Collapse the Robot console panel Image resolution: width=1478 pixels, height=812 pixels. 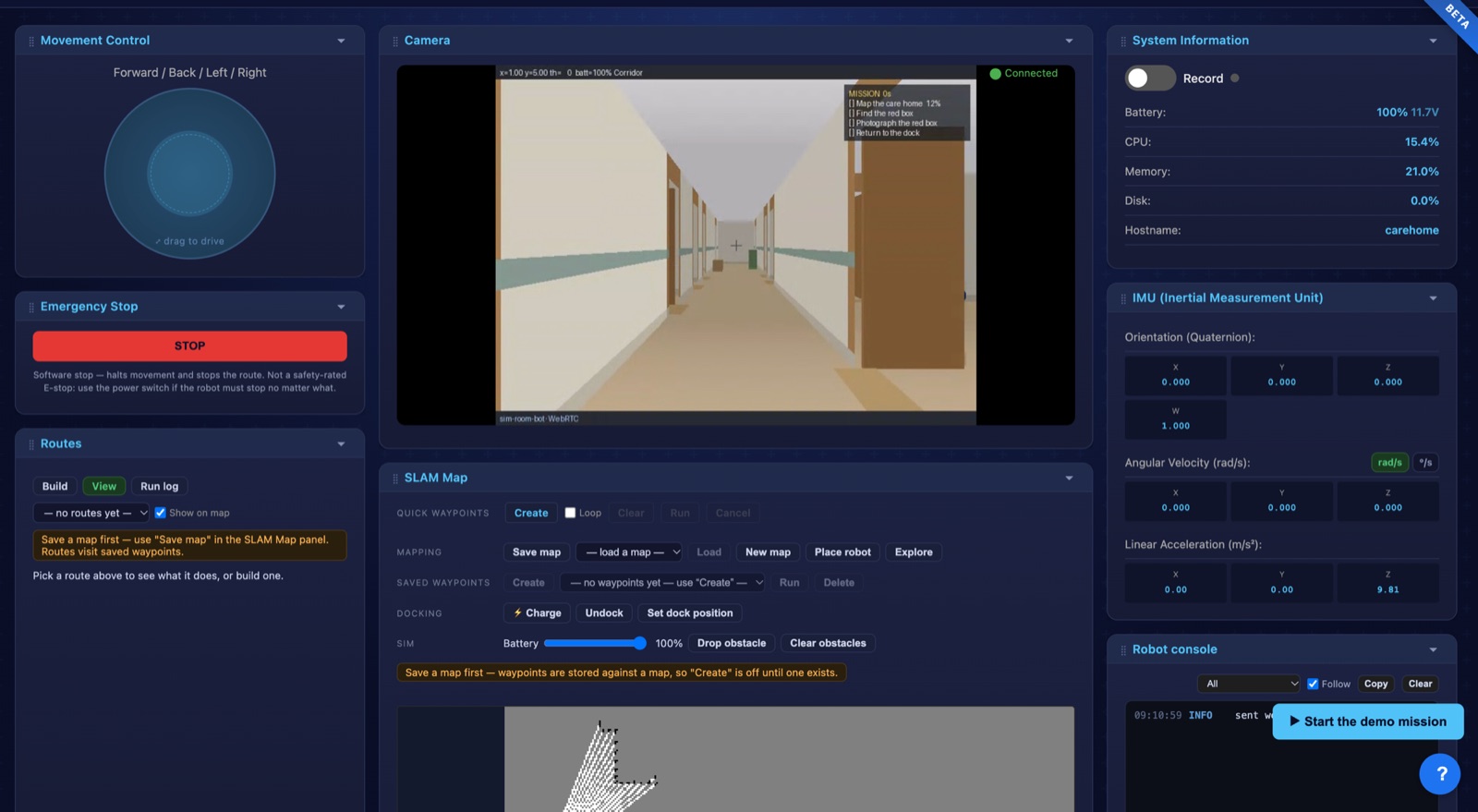pyautogui.click(x=1433, y=650)
